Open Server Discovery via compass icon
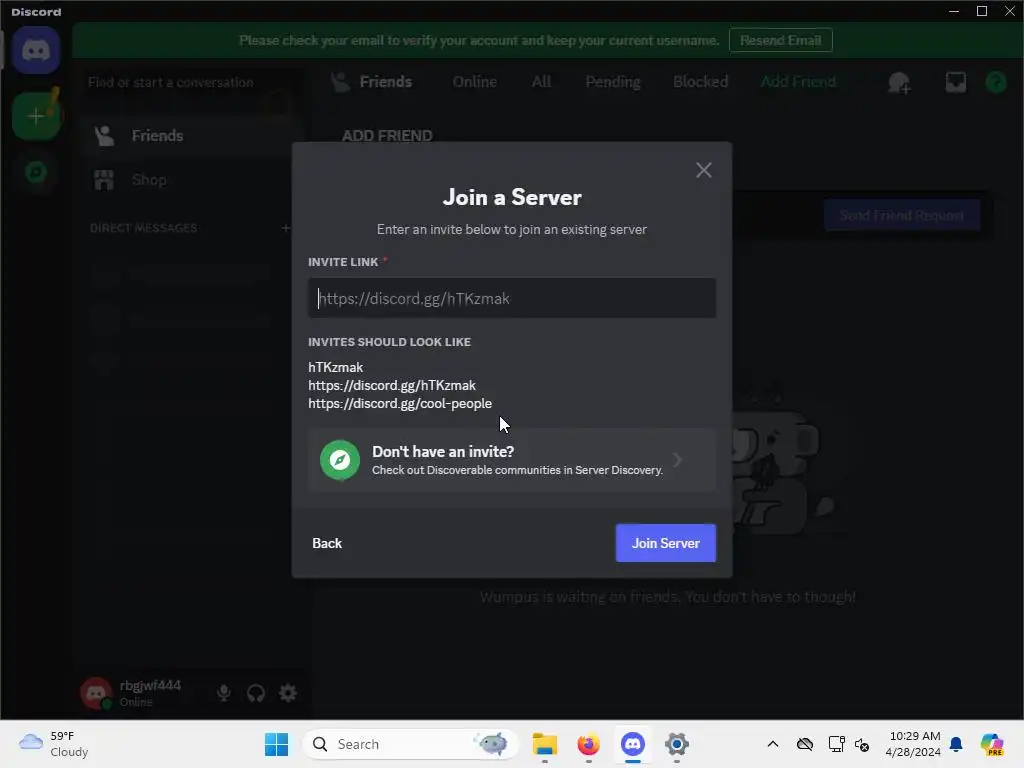 (340, 460)
